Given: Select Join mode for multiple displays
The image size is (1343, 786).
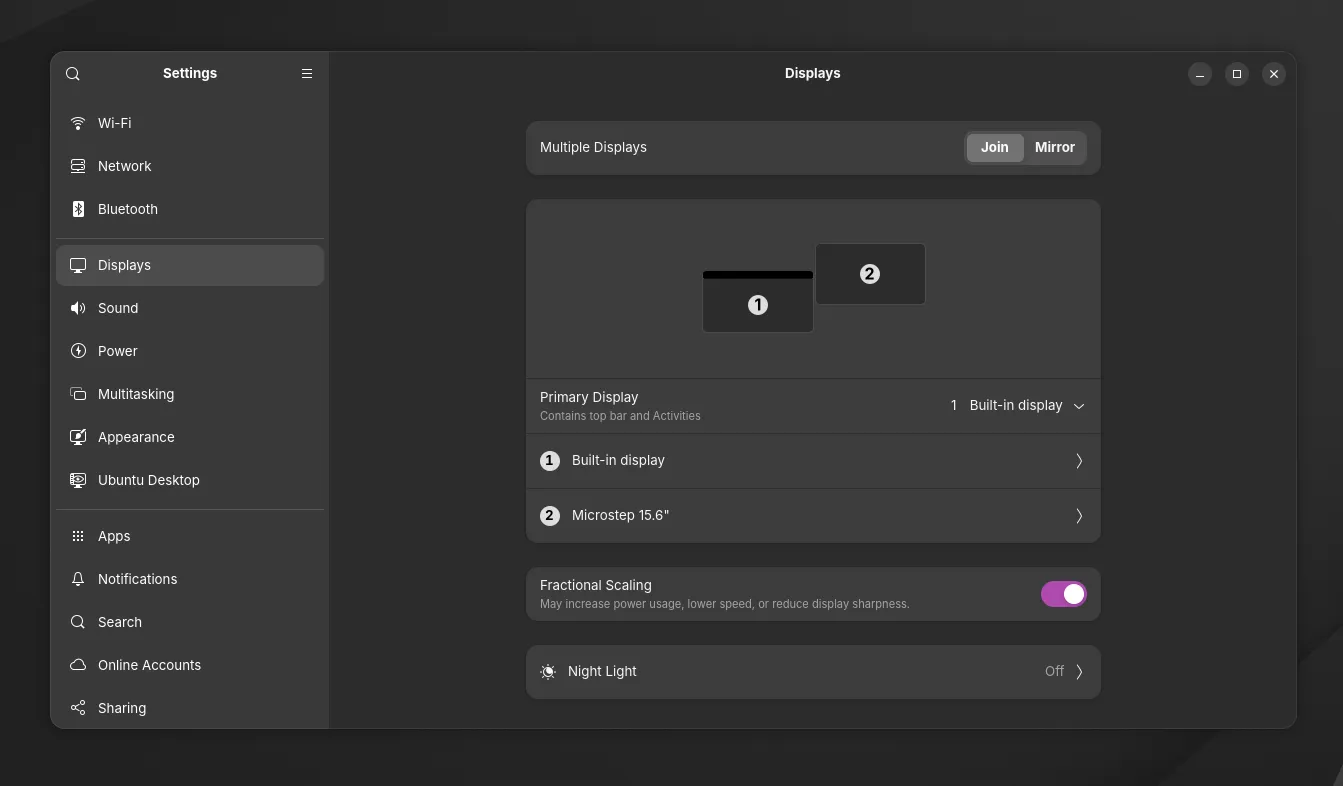Looking at the screenshot, I should (x=994, y=147).
